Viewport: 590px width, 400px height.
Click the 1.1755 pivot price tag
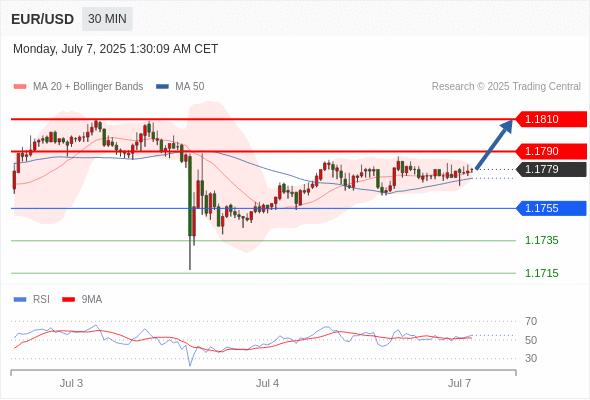click(x=551, y=208)
